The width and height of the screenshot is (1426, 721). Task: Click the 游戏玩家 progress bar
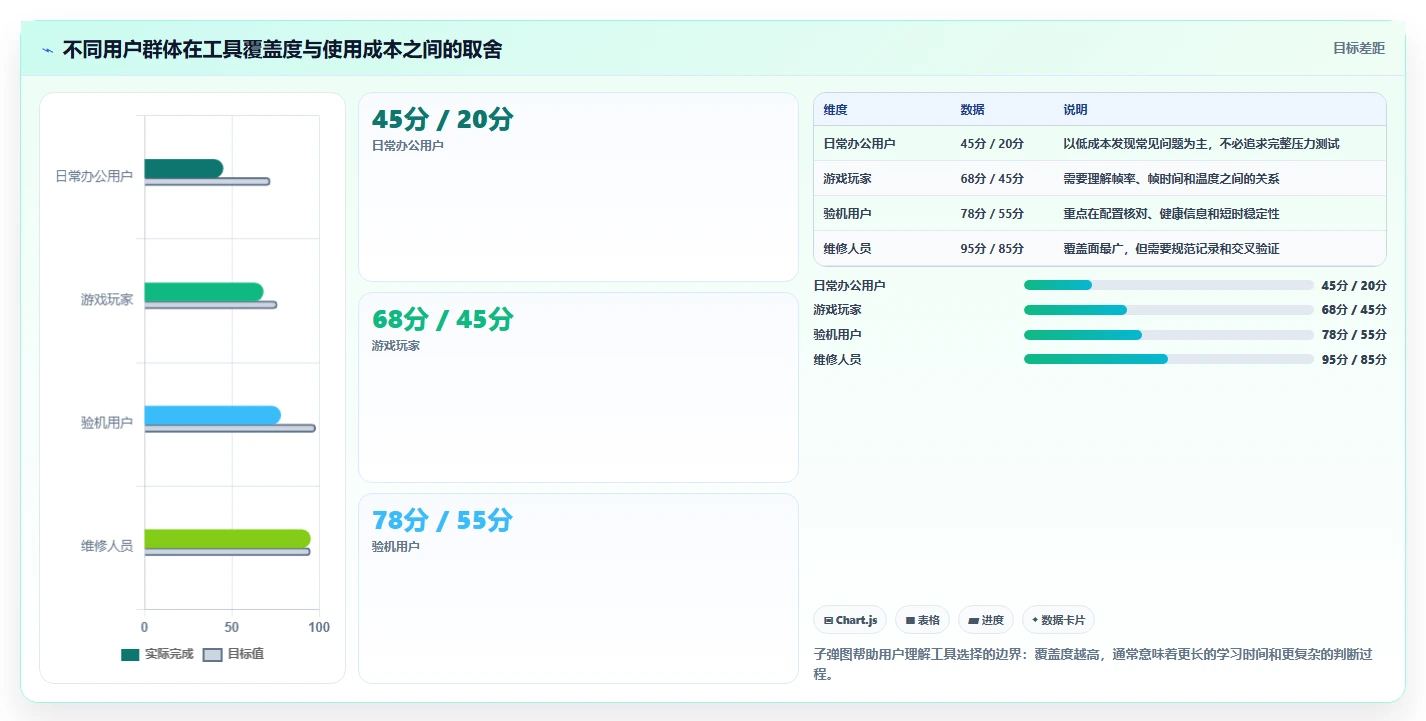tap(1168, 310)
